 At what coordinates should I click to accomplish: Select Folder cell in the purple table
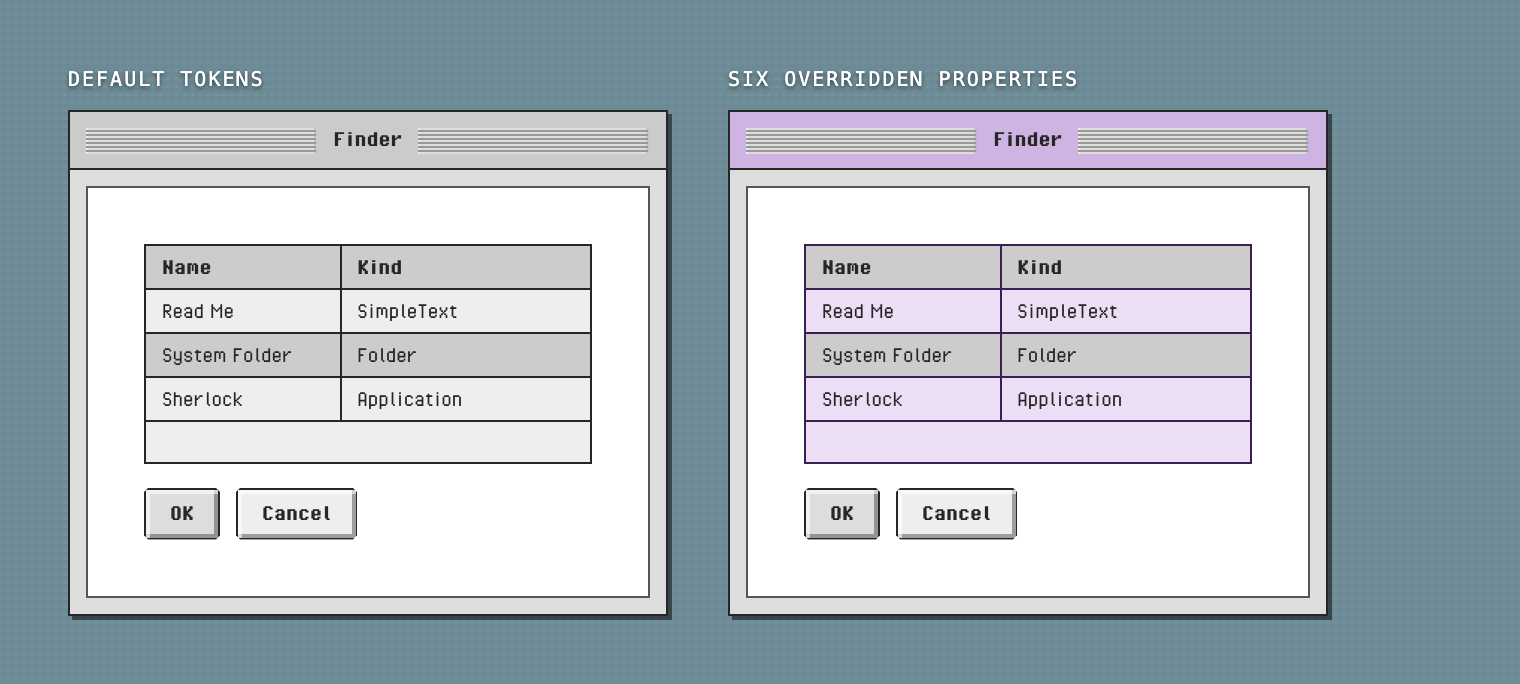point(1126,355)
